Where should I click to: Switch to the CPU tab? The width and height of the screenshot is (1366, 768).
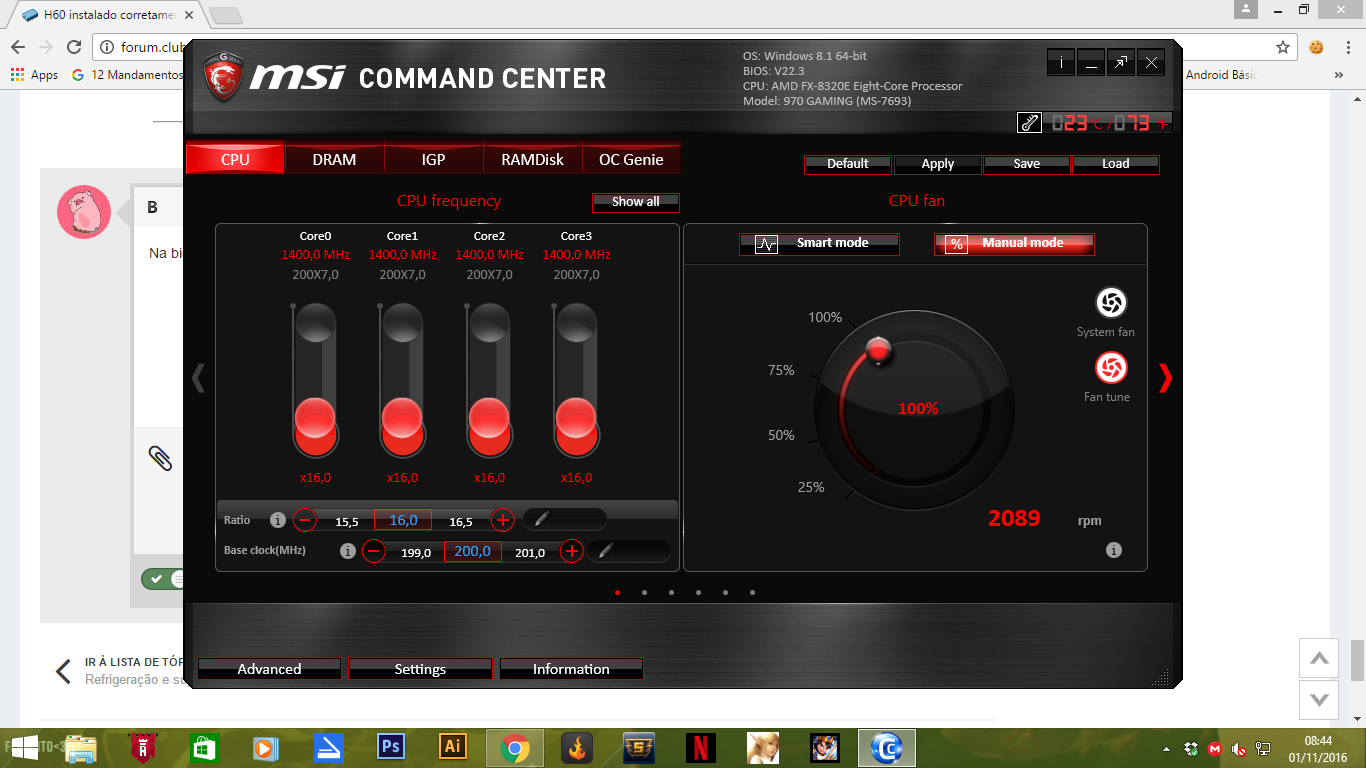point(235,159)
